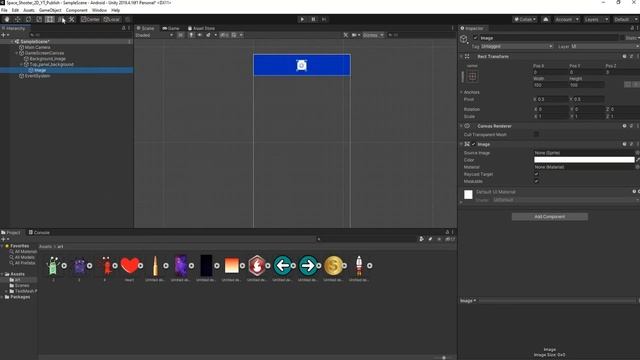Click the Image Color swatch

584,160
